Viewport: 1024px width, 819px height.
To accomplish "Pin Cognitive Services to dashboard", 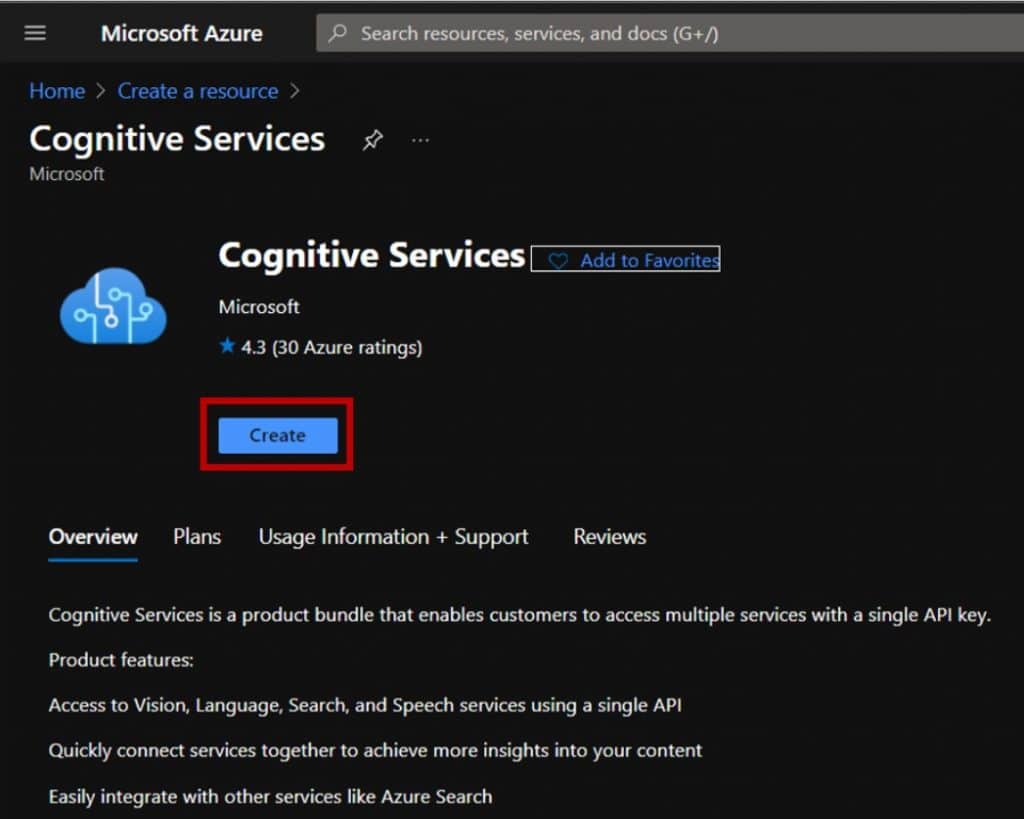I will pos(372,139).
